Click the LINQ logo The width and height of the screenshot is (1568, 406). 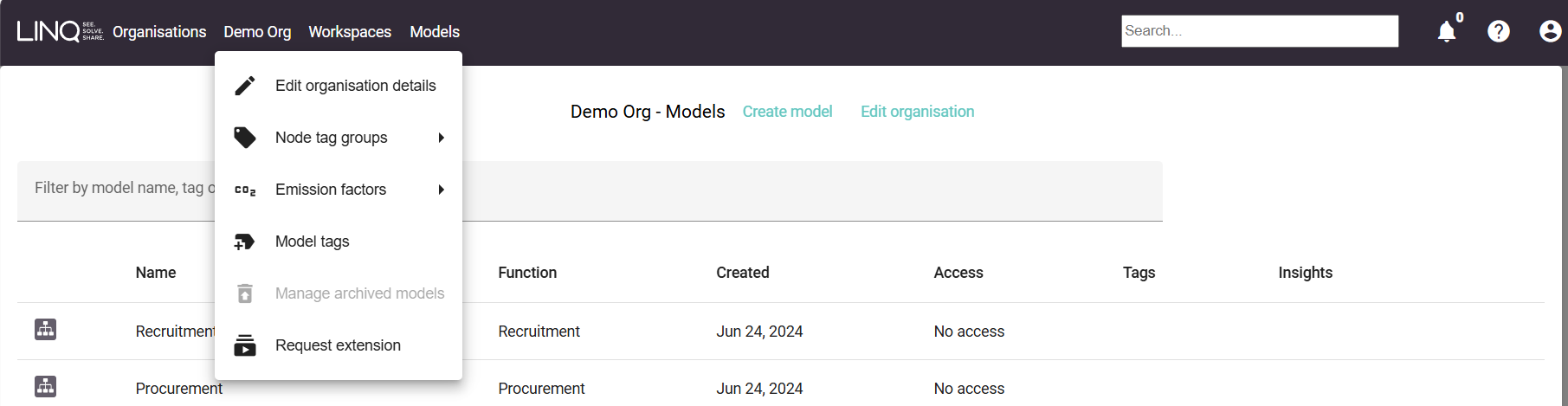coord(59,31)
